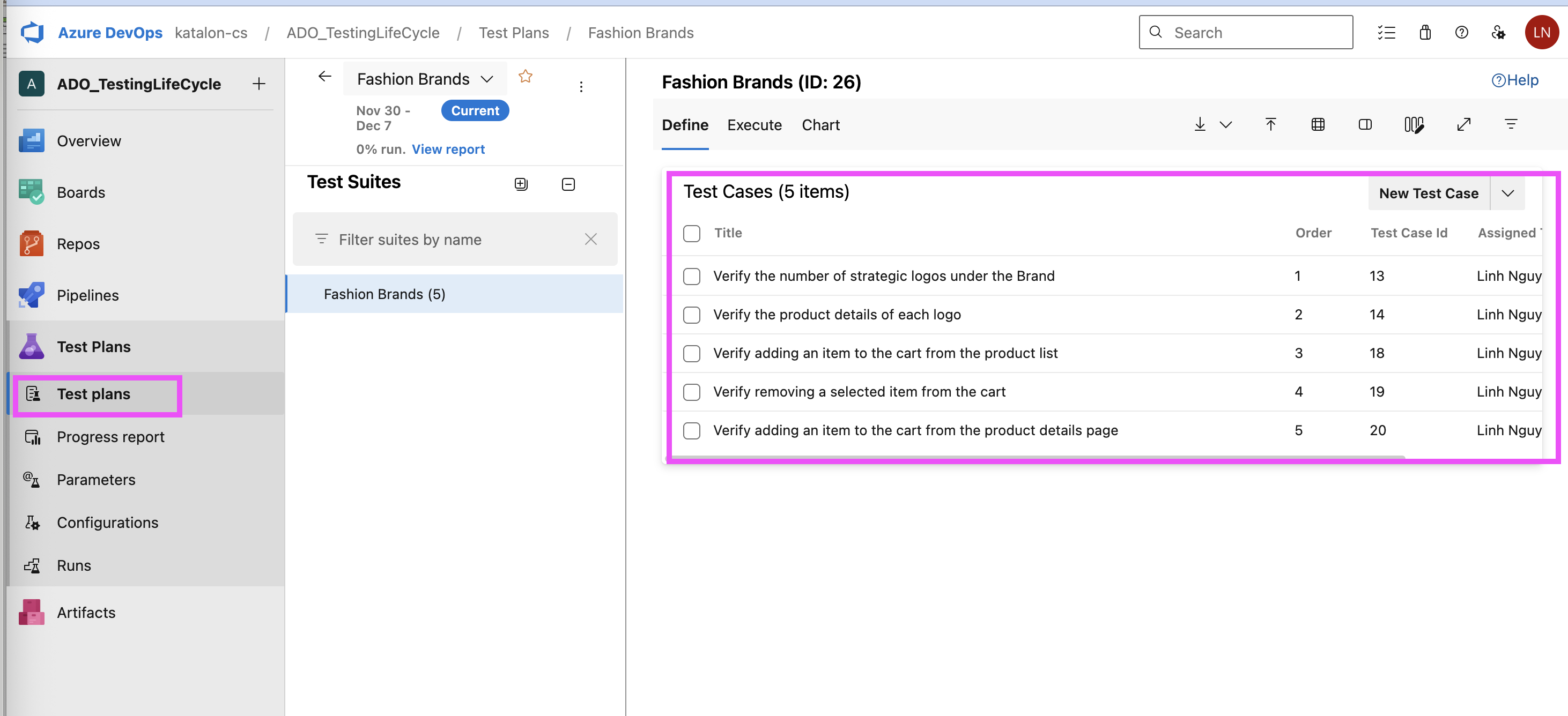Screen dimensions: 1568x716
Task: Tick the checkbox for 'Verify the product details of each logo'
Action: point(691,315)
